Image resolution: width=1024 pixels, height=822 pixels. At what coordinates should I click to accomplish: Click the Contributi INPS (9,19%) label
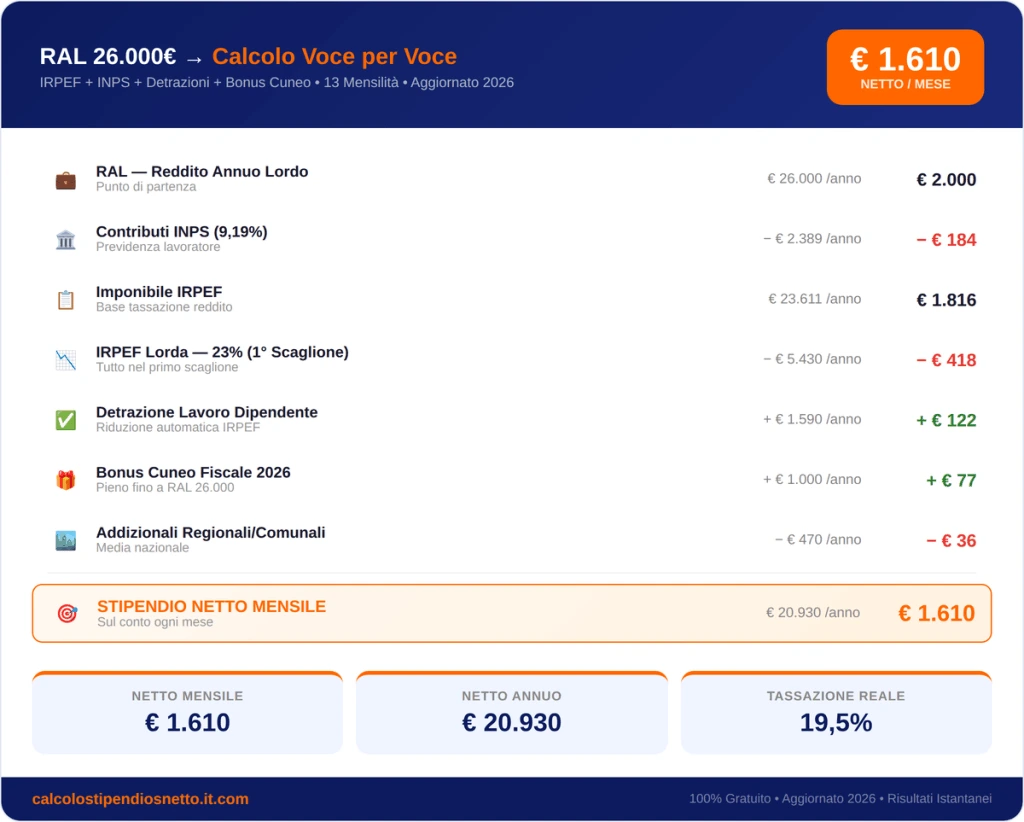point(182,232)
